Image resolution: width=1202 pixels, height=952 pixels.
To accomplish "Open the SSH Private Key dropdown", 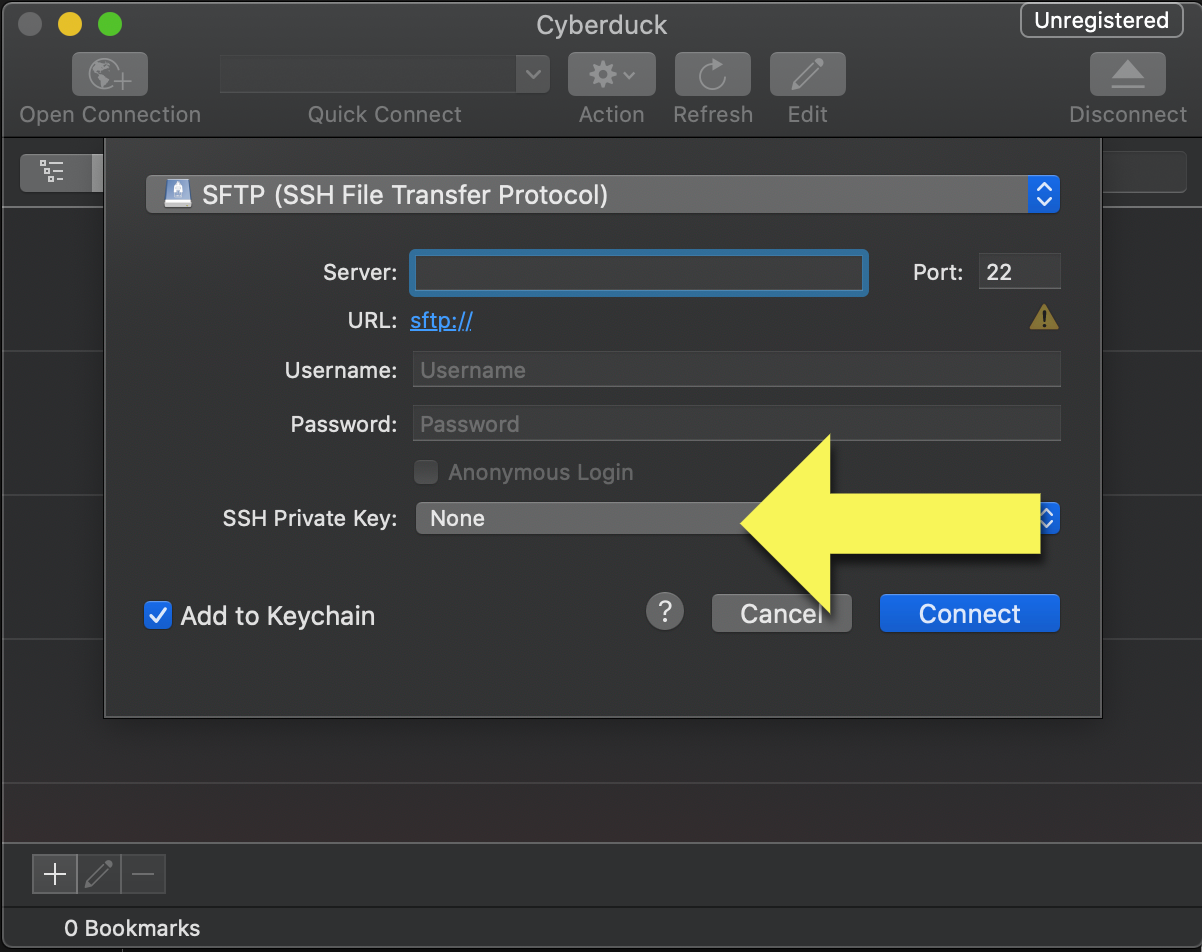I will 737,518.
